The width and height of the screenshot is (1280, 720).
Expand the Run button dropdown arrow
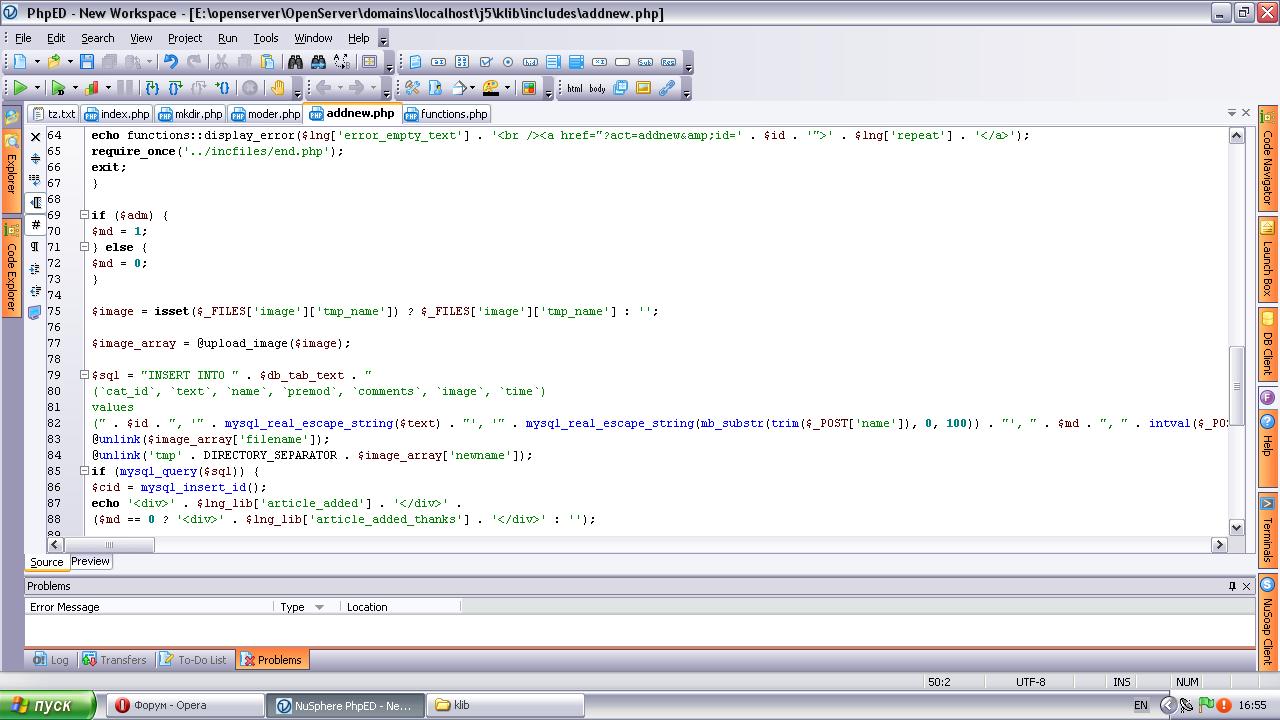tap(36, 88)
